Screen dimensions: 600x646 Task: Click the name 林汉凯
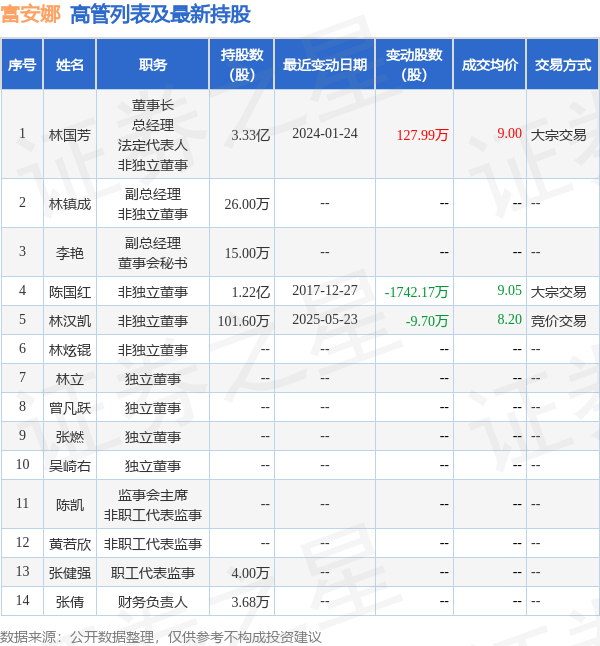(x=70, y=321)
